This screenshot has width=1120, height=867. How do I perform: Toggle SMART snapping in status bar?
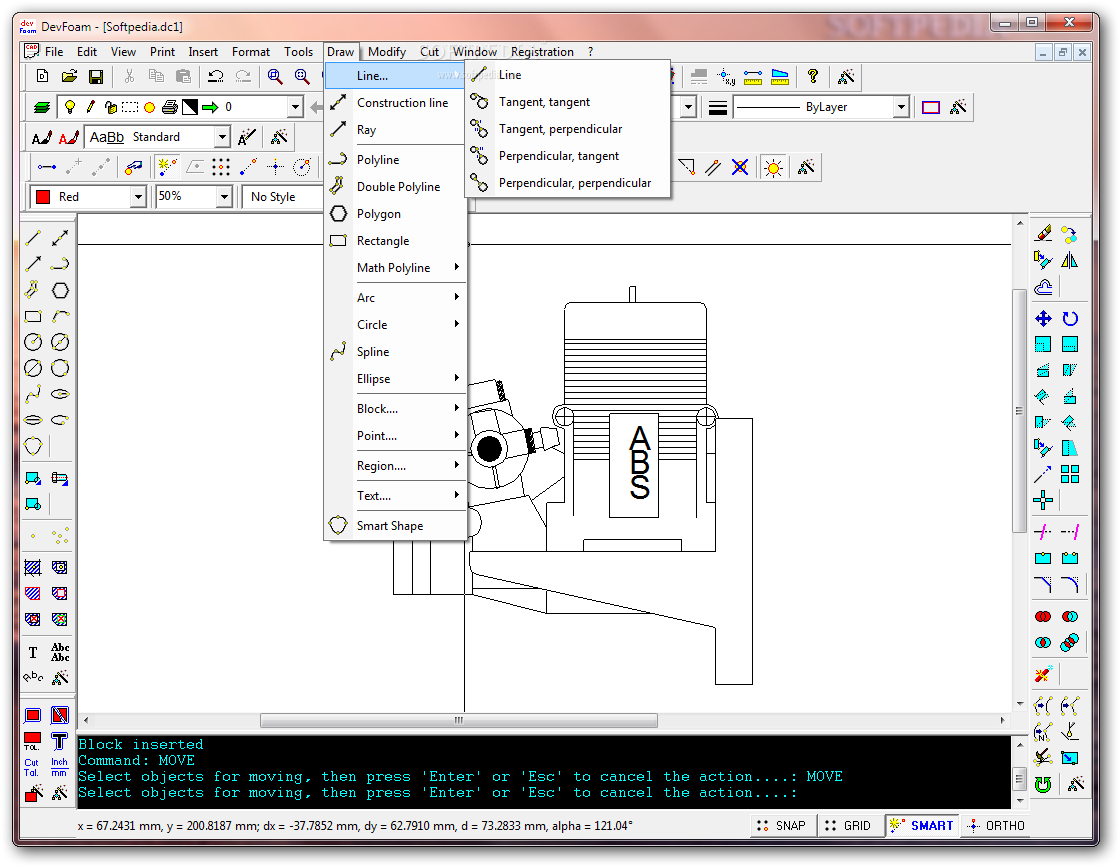click(x=921, y=826)
